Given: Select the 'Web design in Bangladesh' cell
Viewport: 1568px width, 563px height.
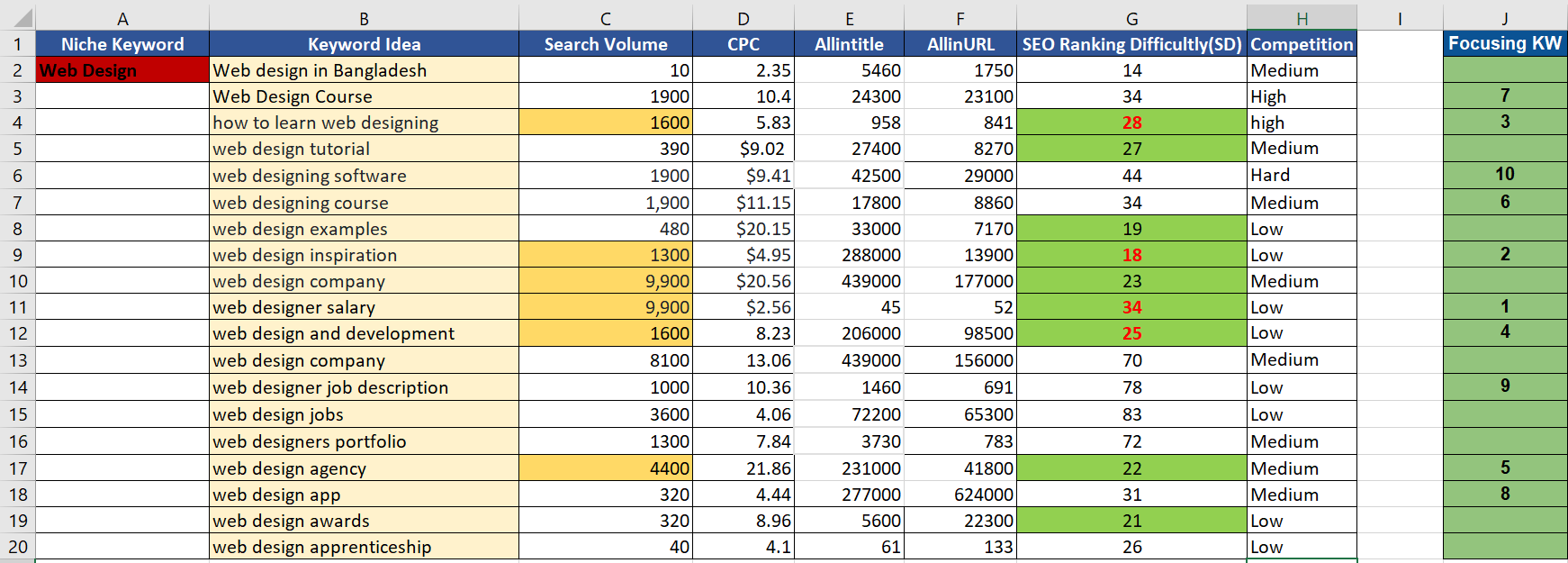Looking at the screenshot, I should [364, 70].
